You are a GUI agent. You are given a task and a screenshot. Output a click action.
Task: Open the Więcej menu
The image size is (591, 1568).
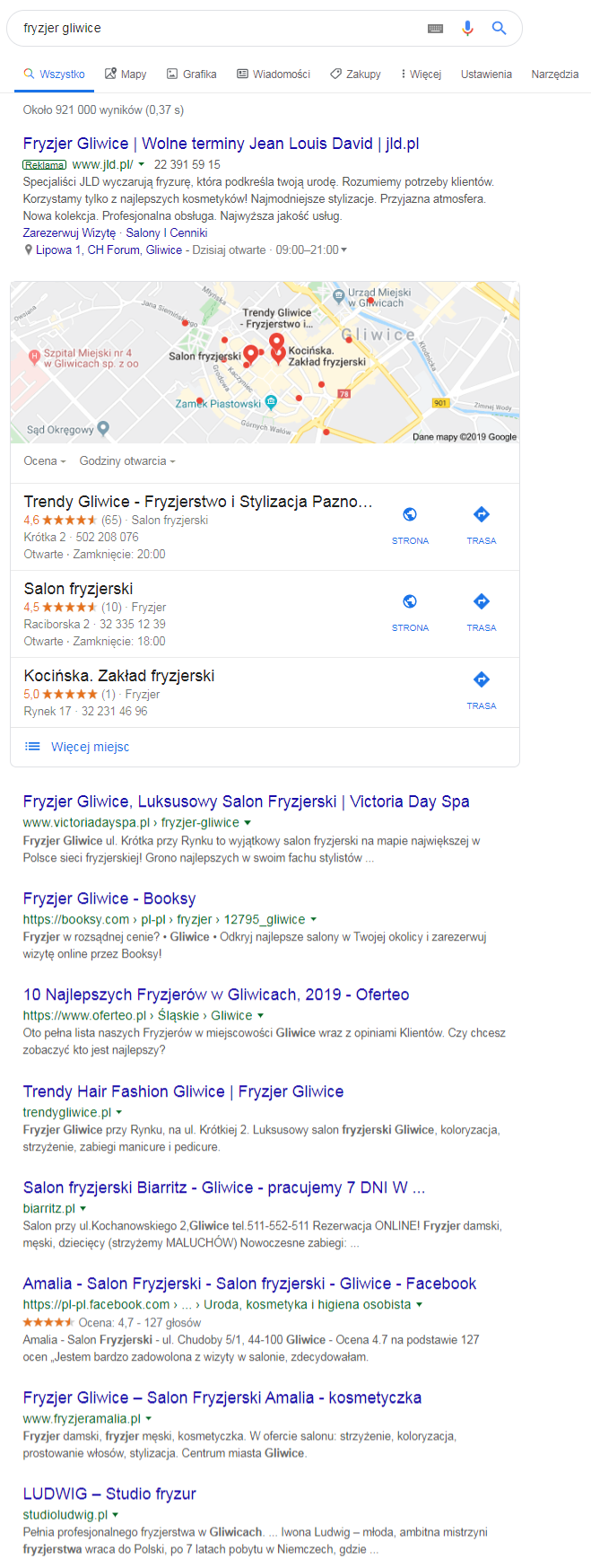[x=422, y=74]
